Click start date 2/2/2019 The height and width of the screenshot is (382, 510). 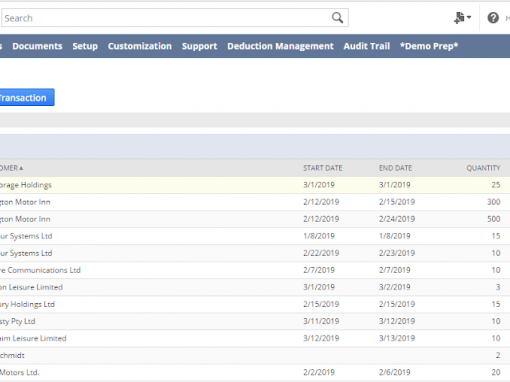[x=319, y=372]
